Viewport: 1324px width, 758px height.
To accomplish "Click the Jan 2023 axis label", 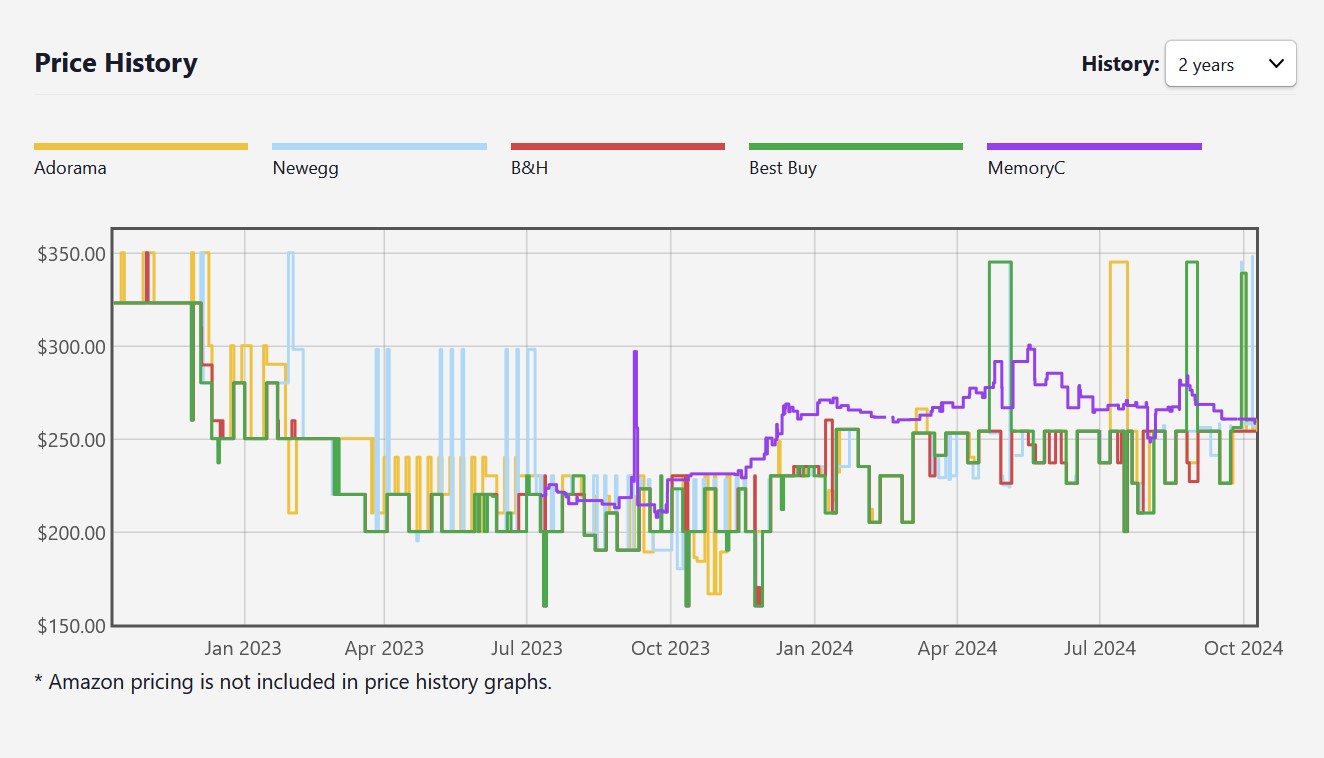I will point(243,648).
